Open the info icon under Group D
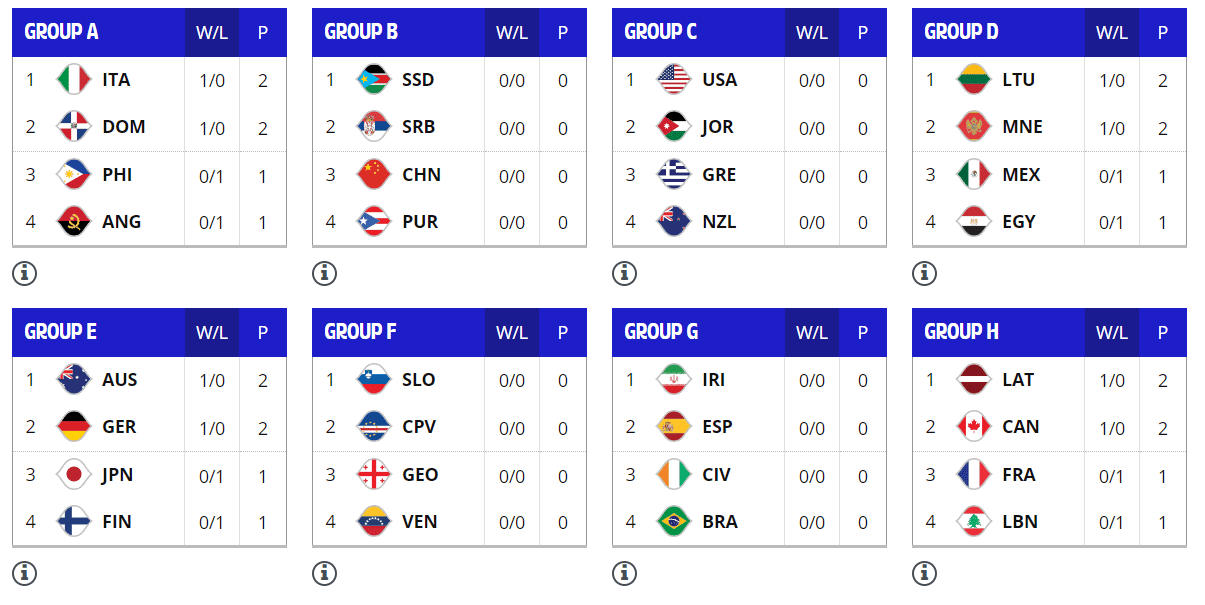The height and width of the screenshot is (605, 1205). (x=924, y=273)
